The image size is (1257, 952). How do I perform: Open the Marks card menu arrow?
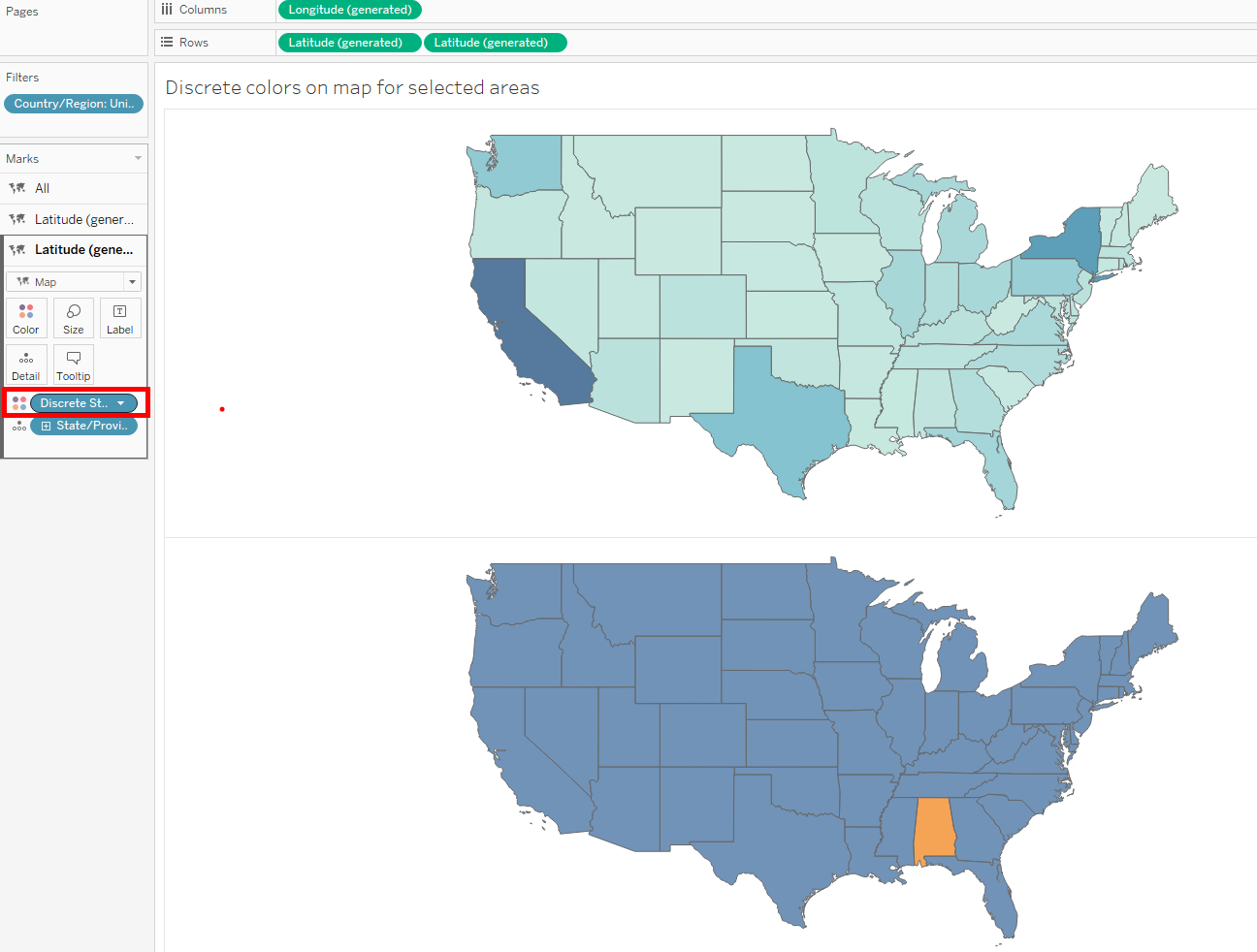click(x=138, y=158)
